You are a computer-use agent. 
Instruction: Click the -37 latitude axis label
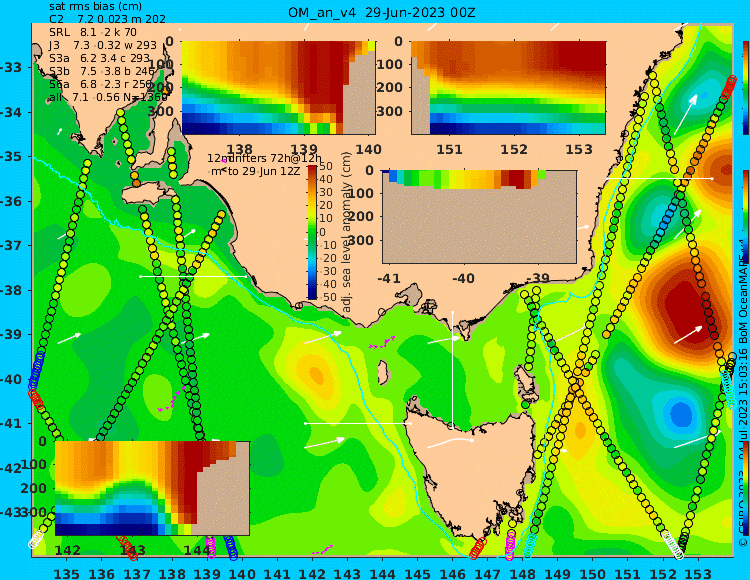(9, 246)
